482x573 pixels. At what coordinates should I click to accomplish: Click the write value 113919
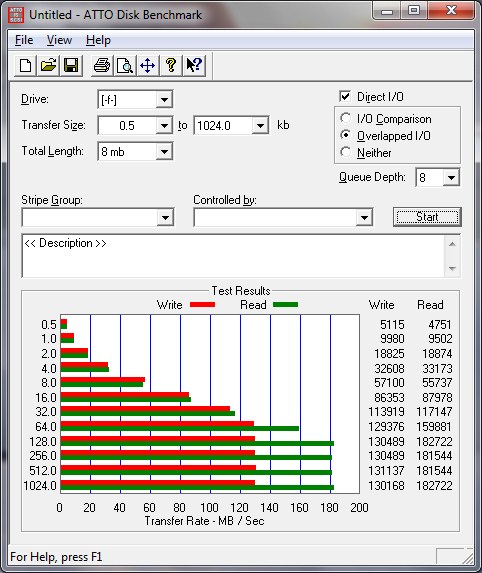[x=386, y=411]
